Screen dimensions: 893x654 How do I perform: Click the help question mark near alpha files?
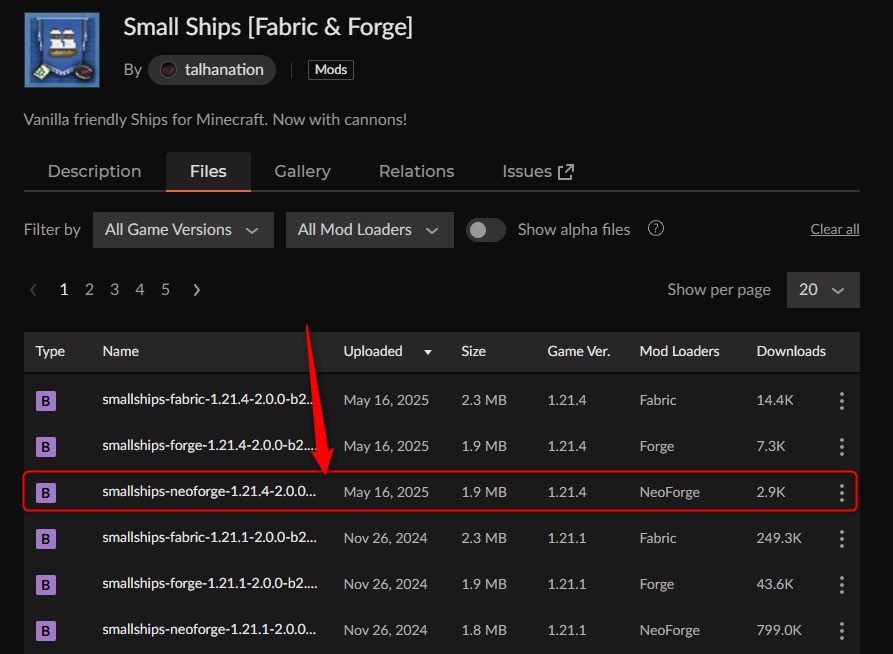tap(656, 229)
